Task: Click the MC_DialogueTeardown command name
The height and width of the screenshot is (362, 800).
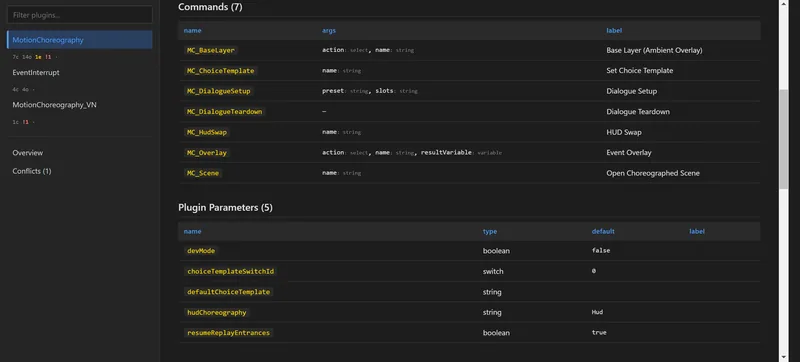Action: [x=224, y=112]
